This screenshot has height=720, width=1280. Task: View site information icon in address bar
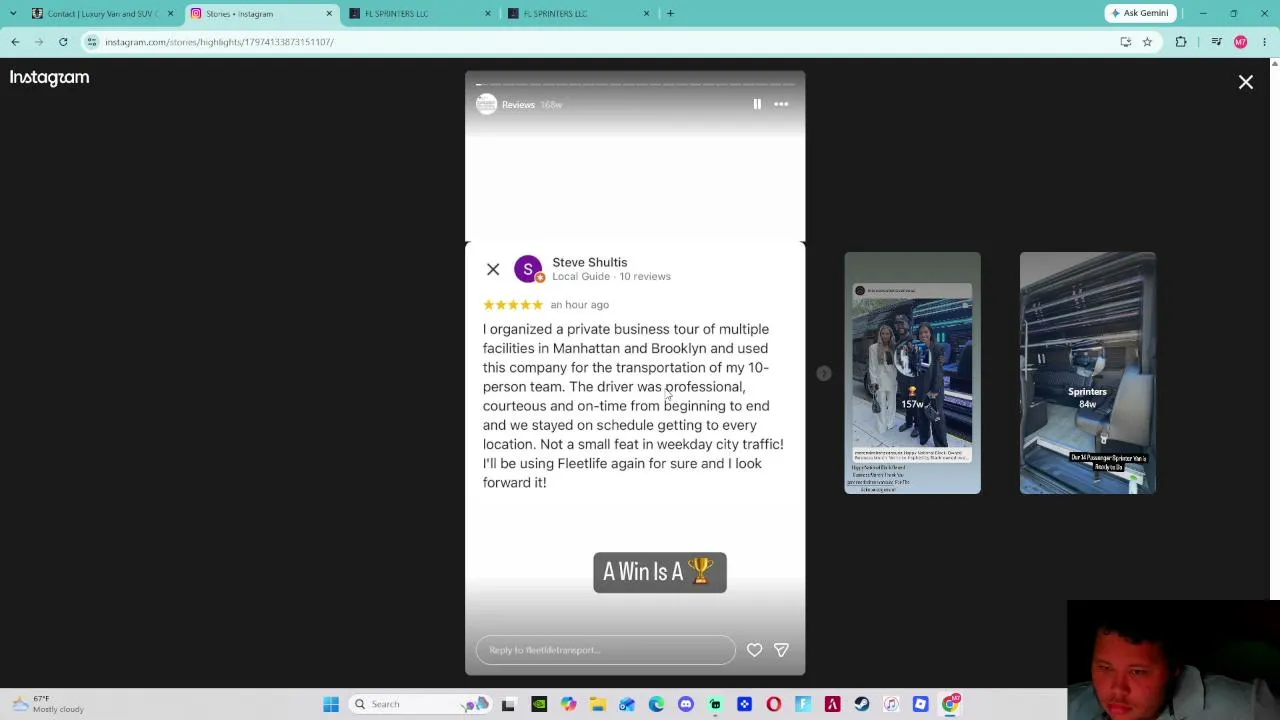click(92, 42)
